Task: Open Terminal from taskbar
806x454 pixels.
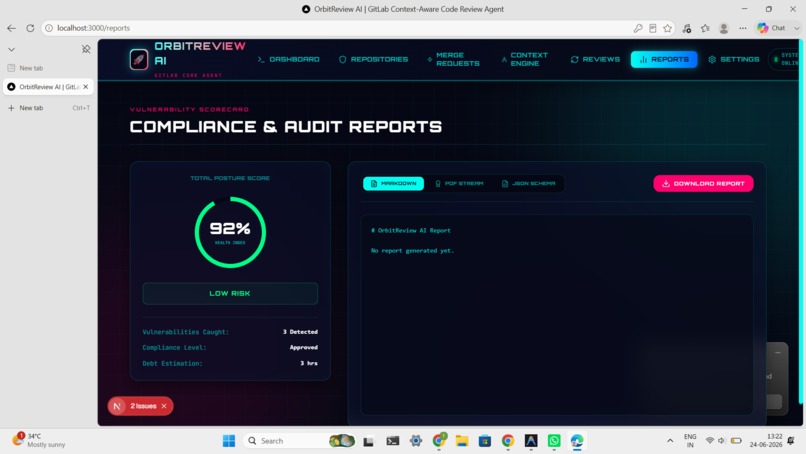Action: (x=393, y=441)
